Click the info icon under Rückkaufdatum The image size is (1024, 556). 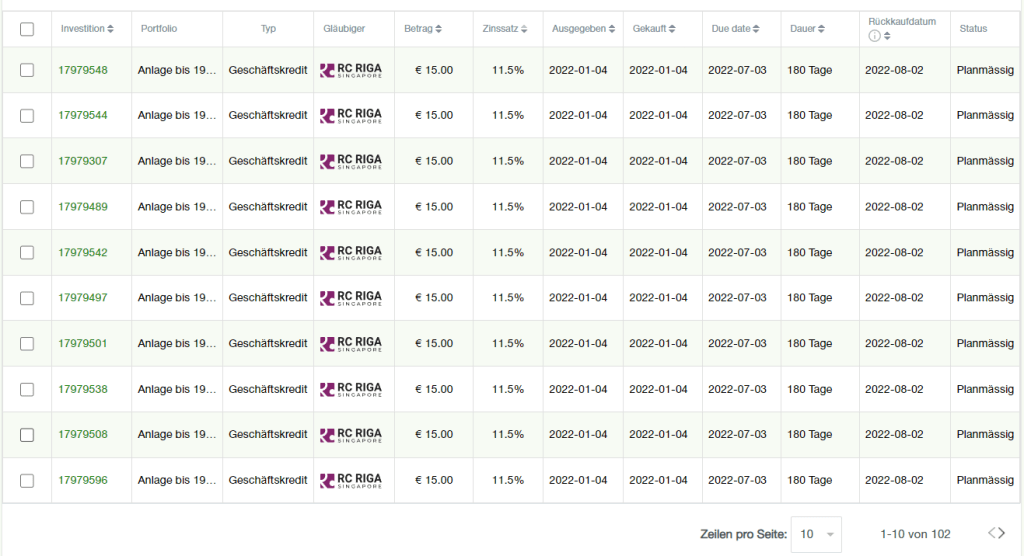[x=875, y=36]
